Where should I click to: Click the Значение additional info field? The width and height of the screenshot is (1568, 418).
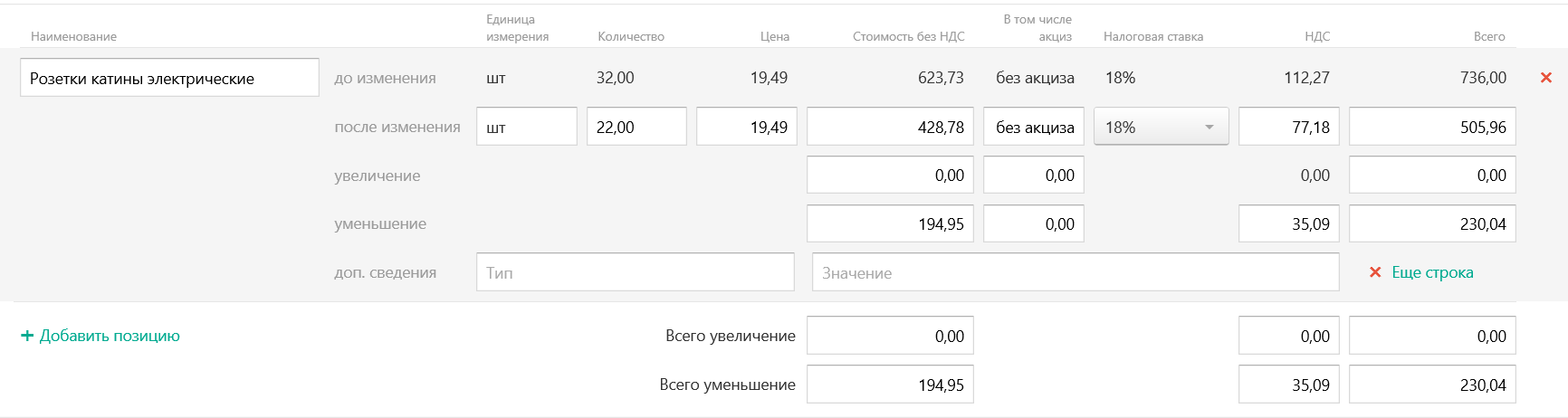(x=1076, y=272)
